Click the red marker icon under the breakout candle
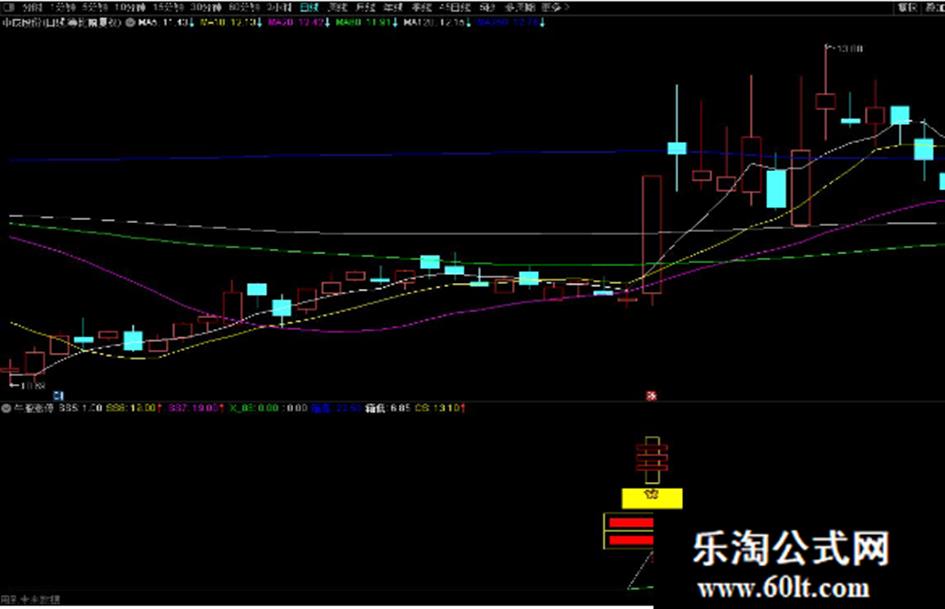The image size is (945, 609). 651,396
